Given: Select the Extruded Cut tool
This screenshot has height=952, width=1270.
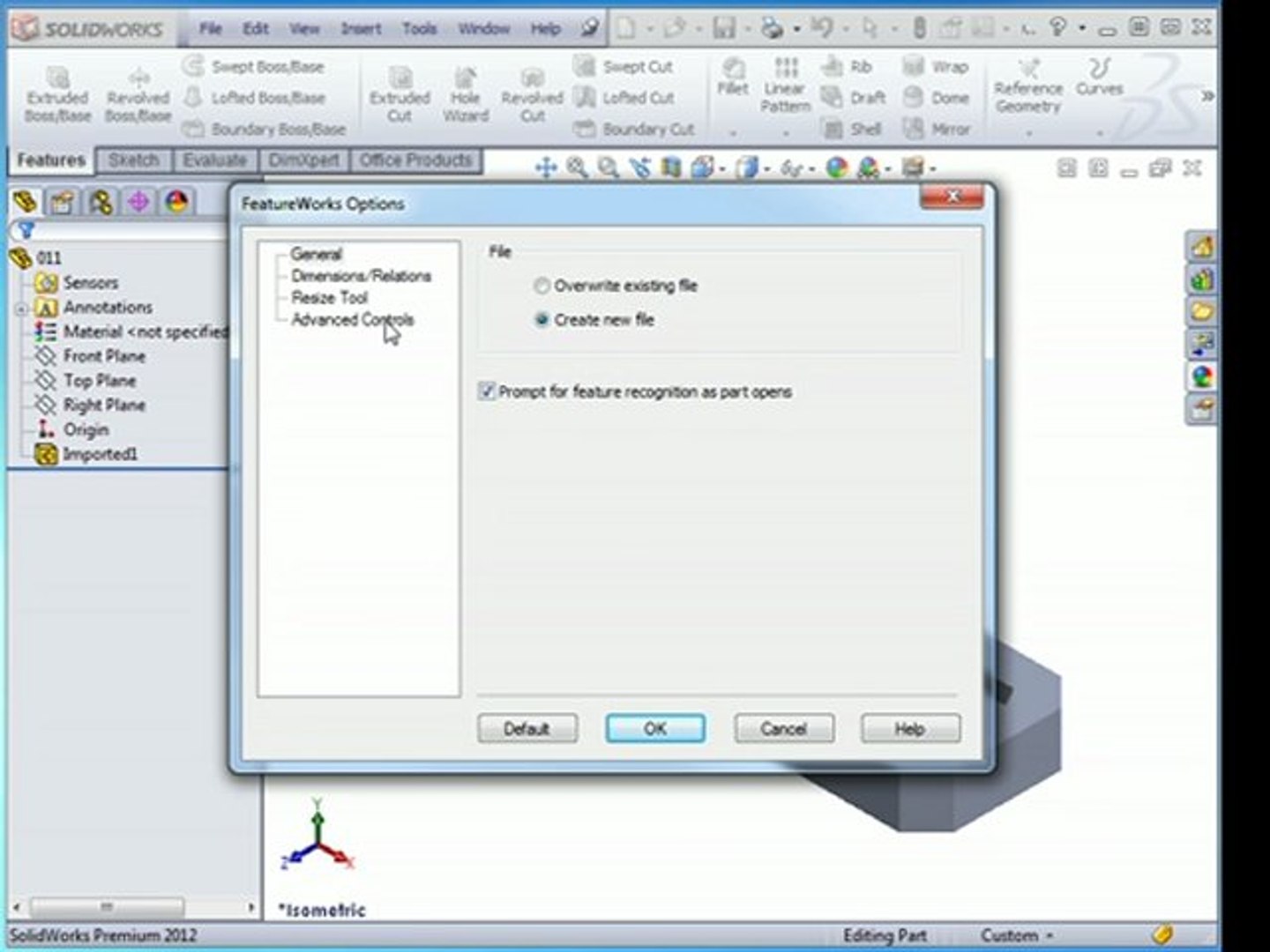Looking at the screenshot, I should pyautogui.click(x=400, y=94).
